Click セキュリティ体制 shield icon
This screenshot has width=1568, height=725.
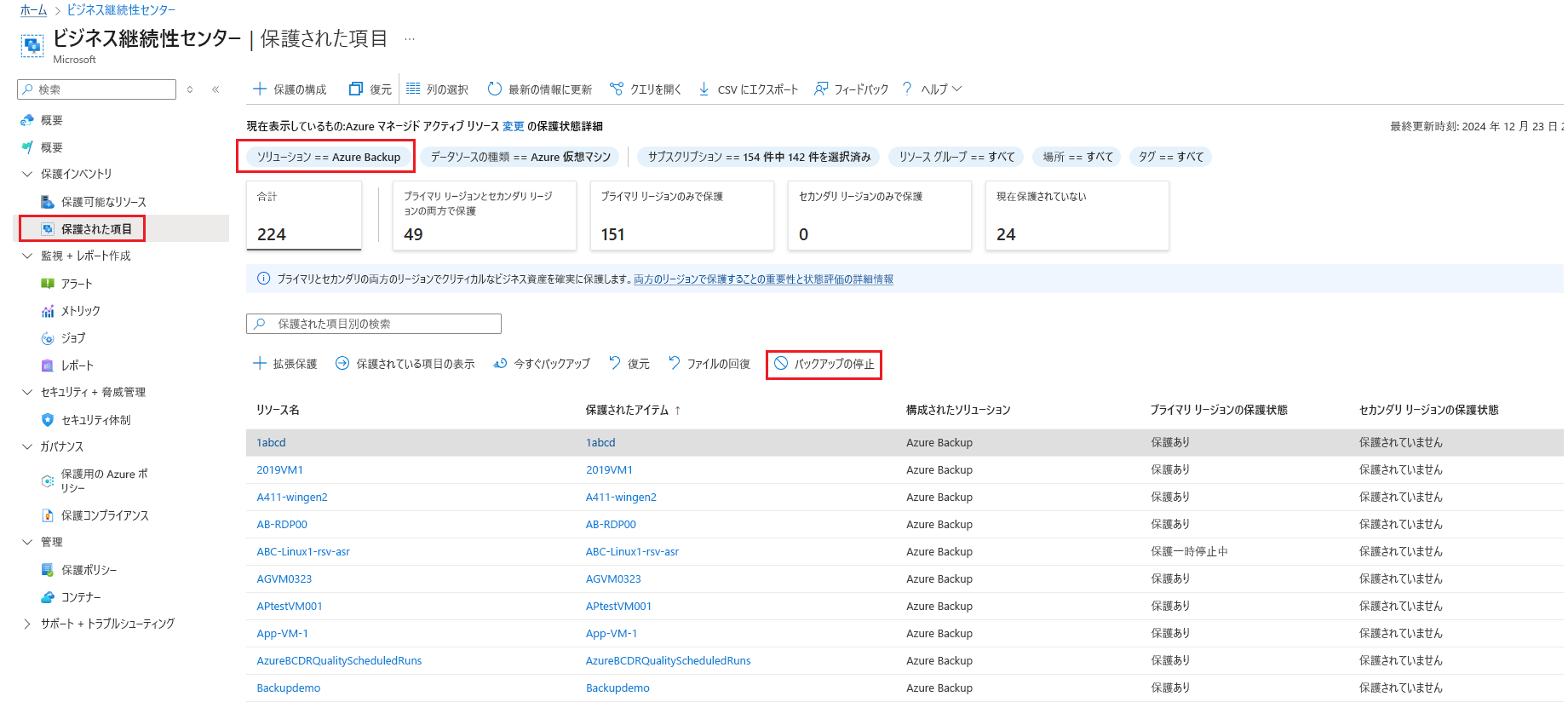(x=48, y=420)
